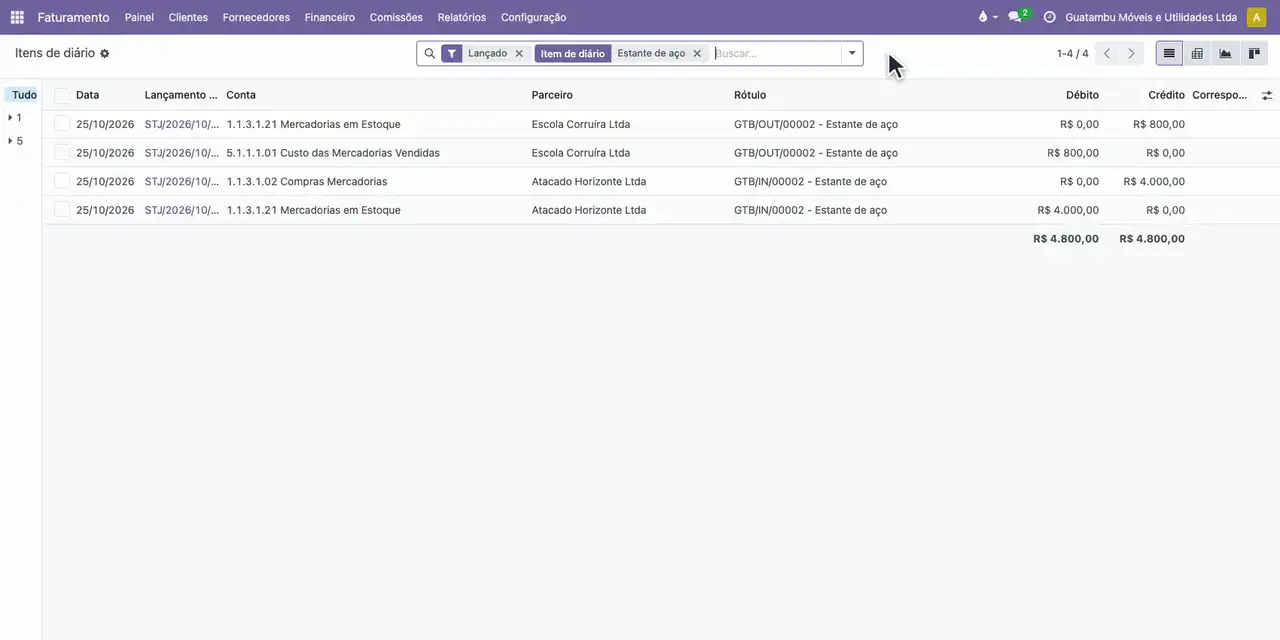Image resolution: width=1280 pixels, height=640 pixels.
Task: Switch to list view
Action: pyautogui.click(x=1169, y=54)
